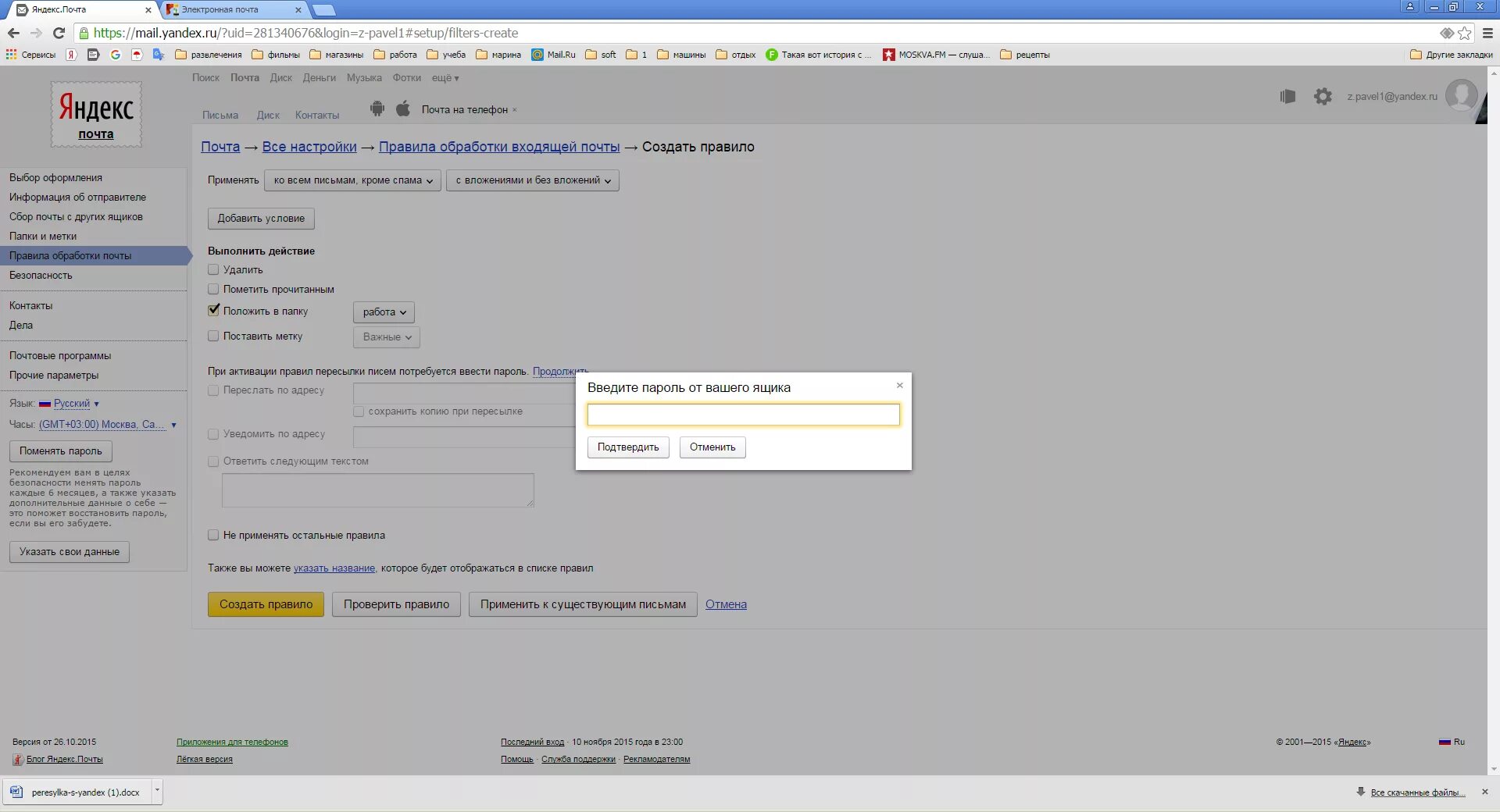Click the browser forward arrow
The height and width of the screenshot is (812, 1500).
pos(36,33)
